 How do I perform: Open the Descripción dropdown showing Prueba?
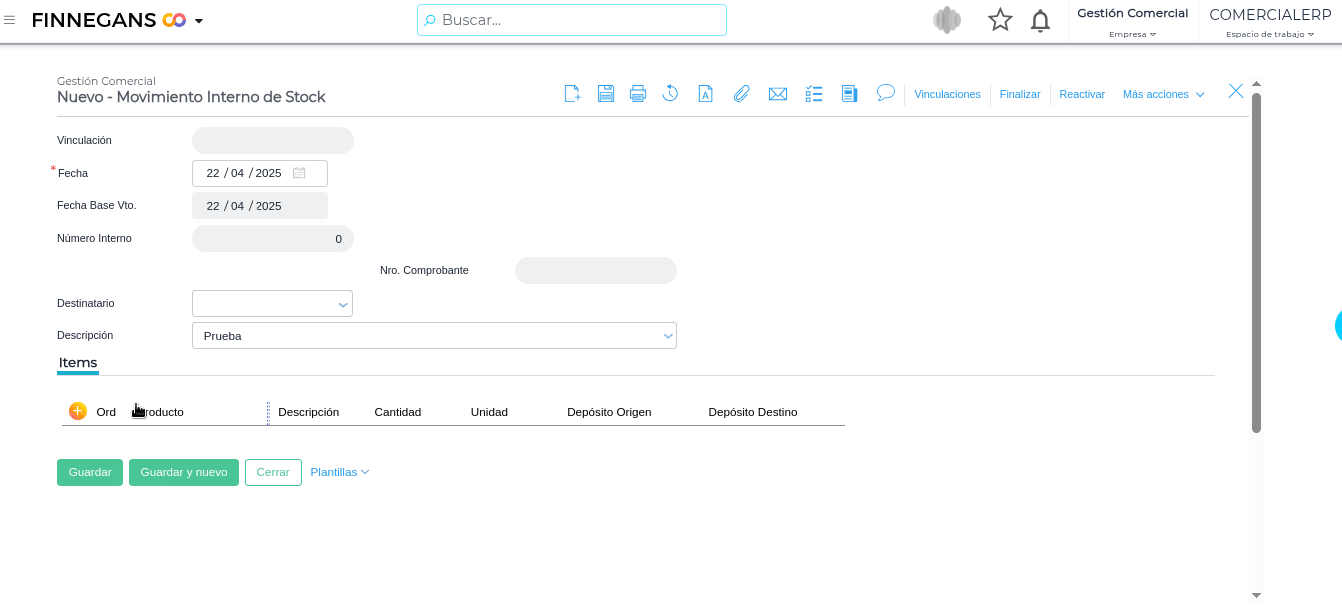coord(434,336)
